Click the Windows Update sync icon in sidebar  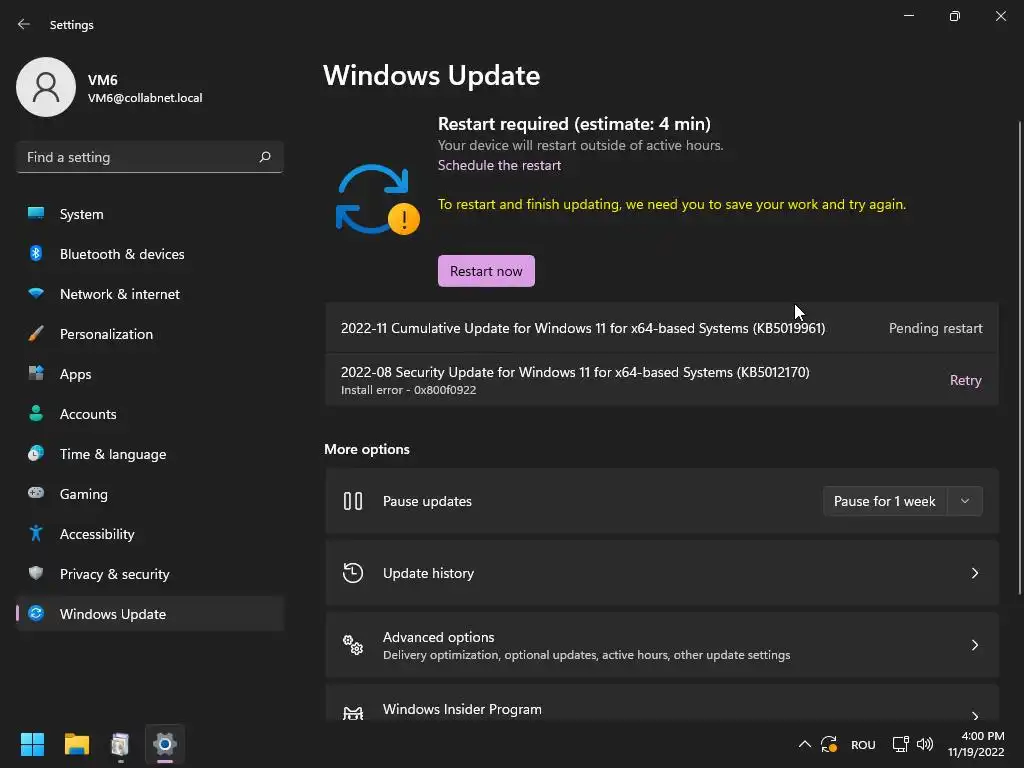(36, 613)
